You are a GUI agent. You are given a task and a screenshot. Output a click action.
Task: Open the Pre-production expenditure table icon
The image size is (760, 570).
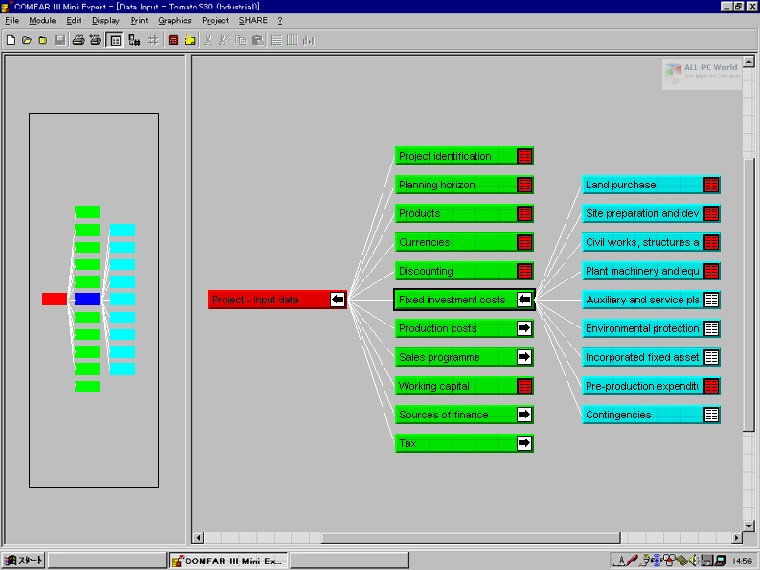(x=711, y=386)
